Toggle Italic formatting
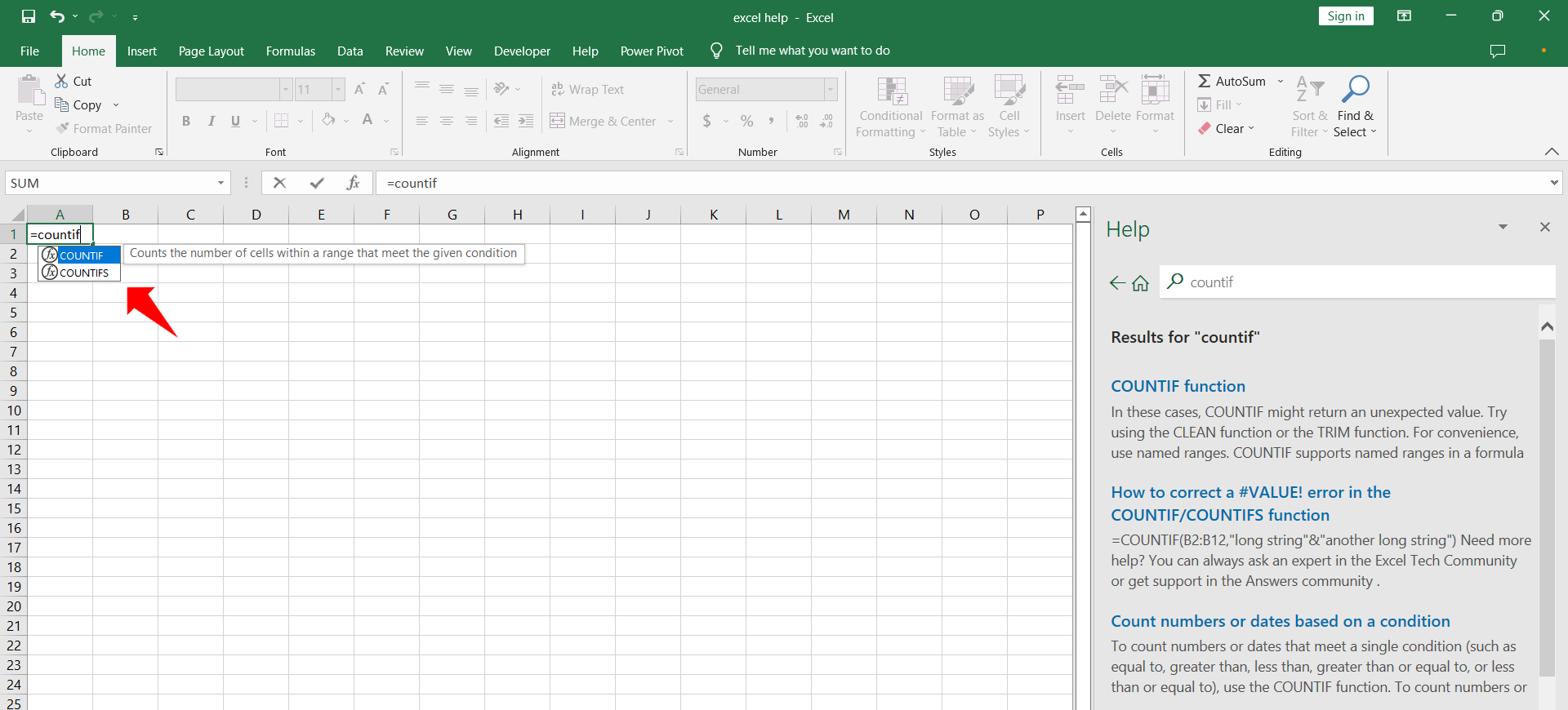The width and height of the screenshot is (1568, 710). tap(211, 121)
